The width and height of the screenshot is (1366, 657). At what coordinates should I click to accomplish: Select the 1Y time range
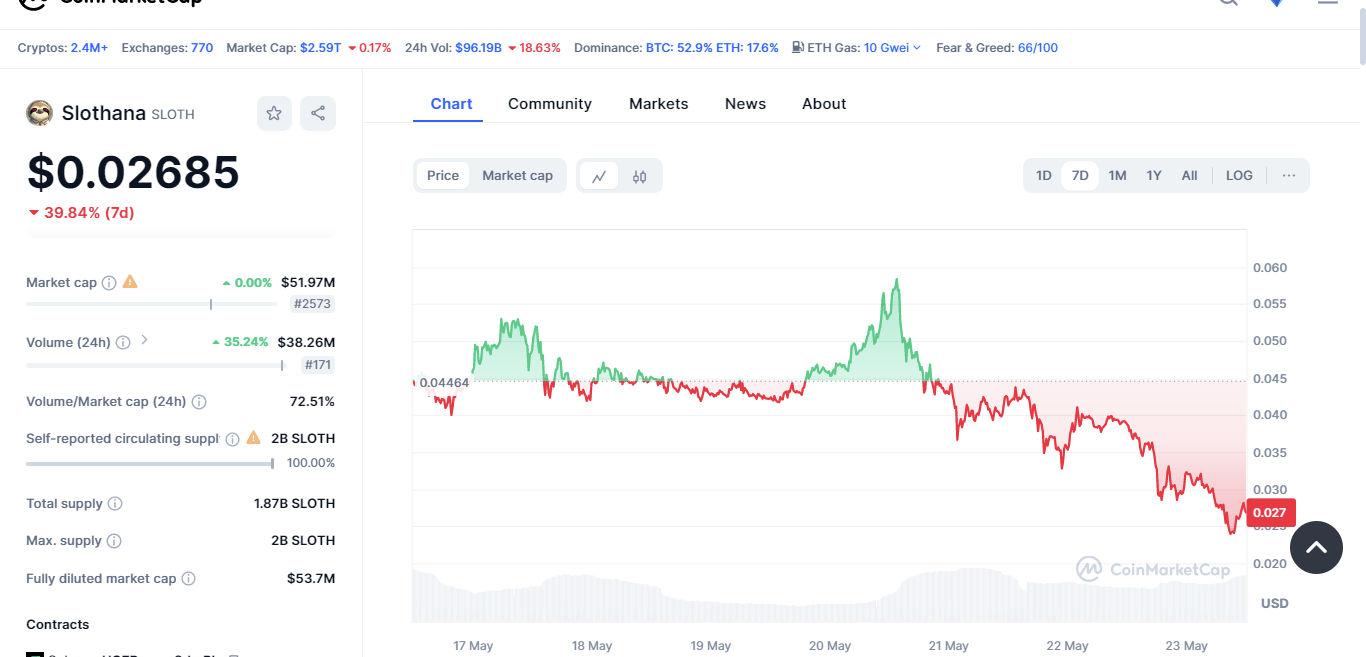click(x=1154, y=175)
